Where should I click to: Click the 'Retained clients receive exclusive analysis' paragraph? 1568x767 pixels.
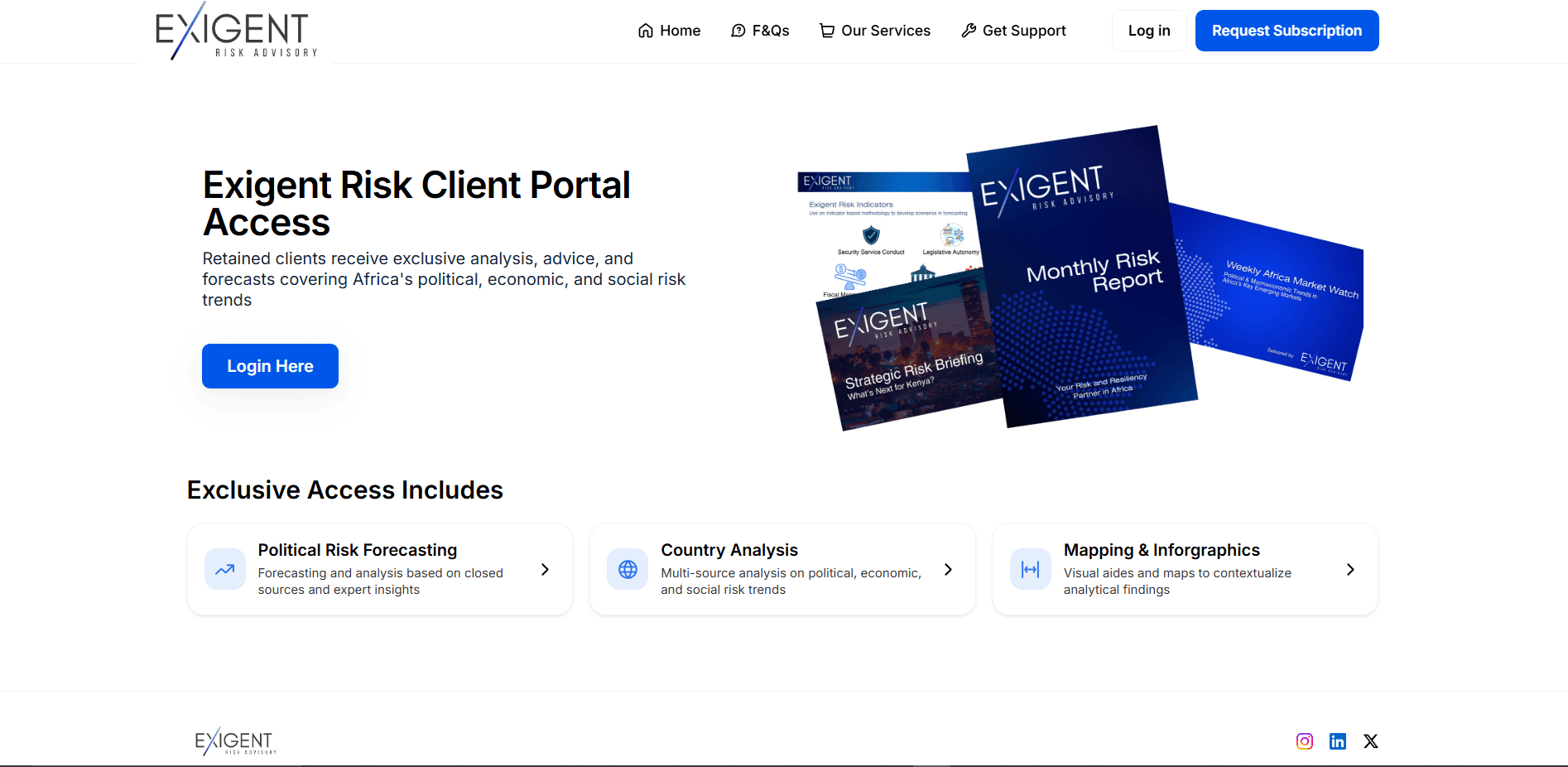click(x=444, y=279)
